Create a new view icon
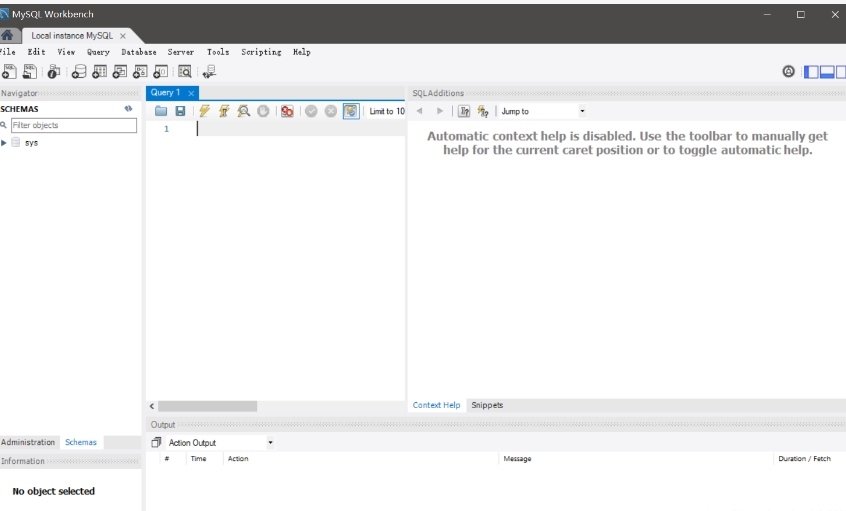The width and height of the screenshot is (846, 511). point(120,71)
